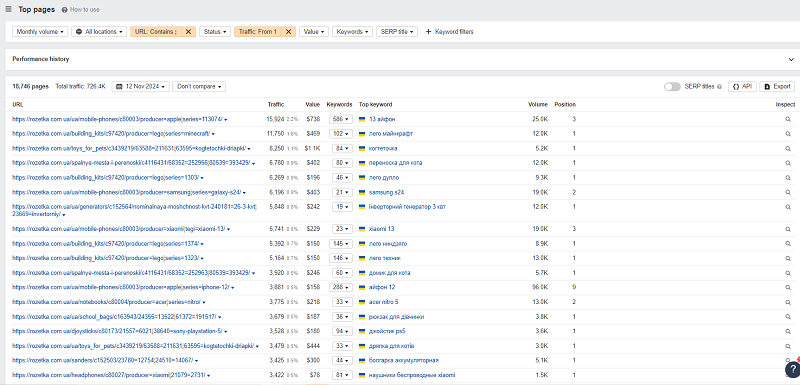The width and height of the screenshot is (800, 385).
Task: Open the hamburger menu beside Top pages
Action: click(x=8, y=9)
